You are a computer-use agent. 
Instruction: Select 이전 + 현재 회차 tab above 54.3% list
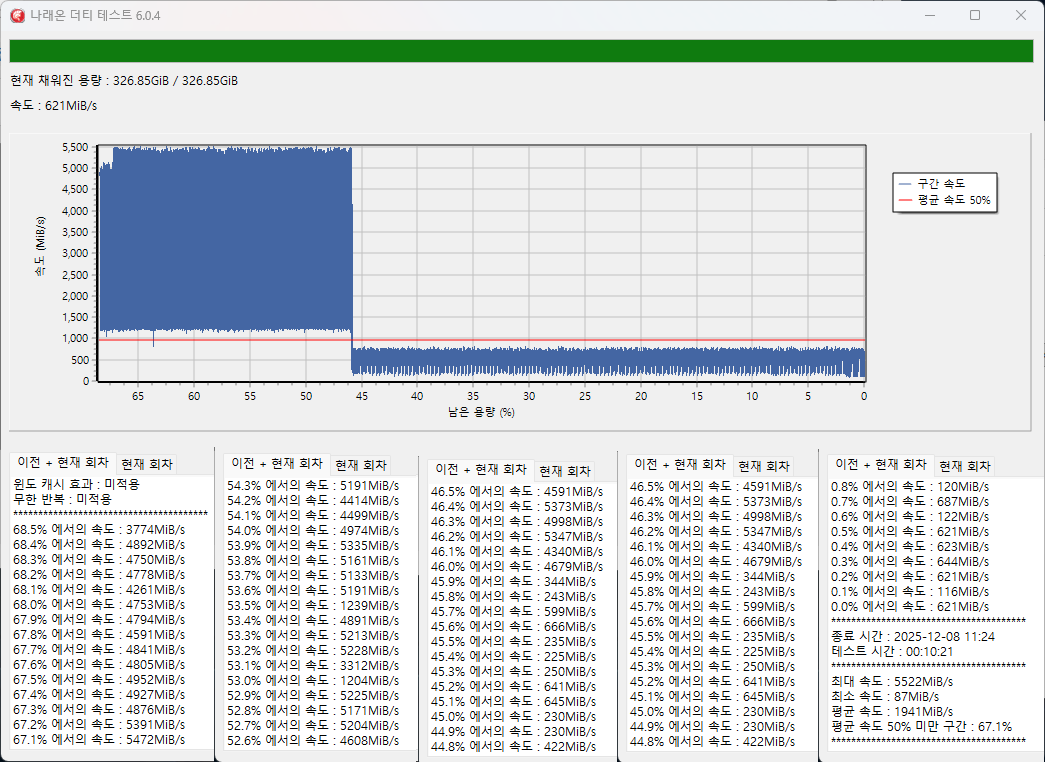276,464
